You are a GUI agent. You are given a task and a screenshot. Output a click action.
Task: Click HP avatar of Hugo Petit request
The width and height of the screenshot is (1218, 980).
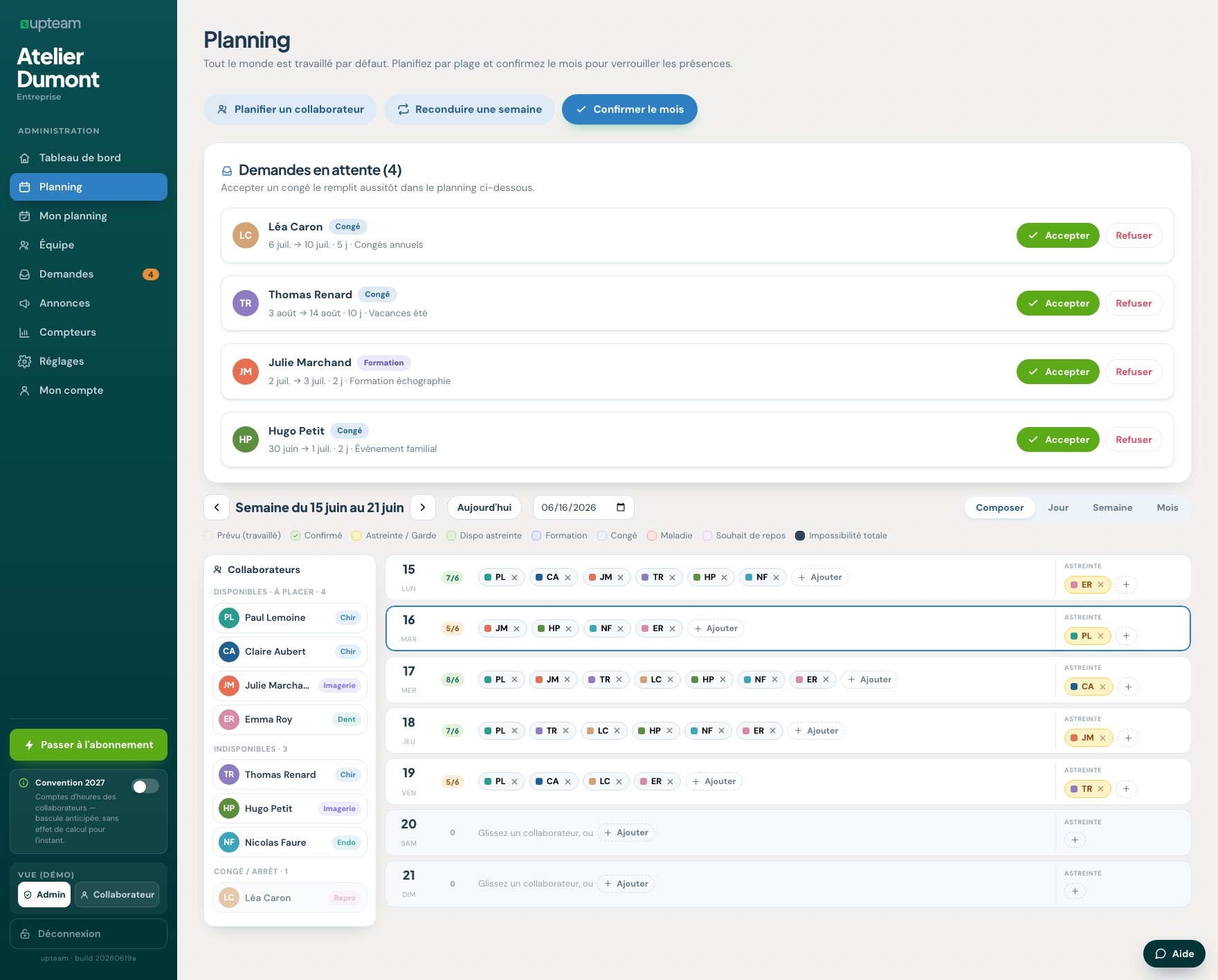246,439
